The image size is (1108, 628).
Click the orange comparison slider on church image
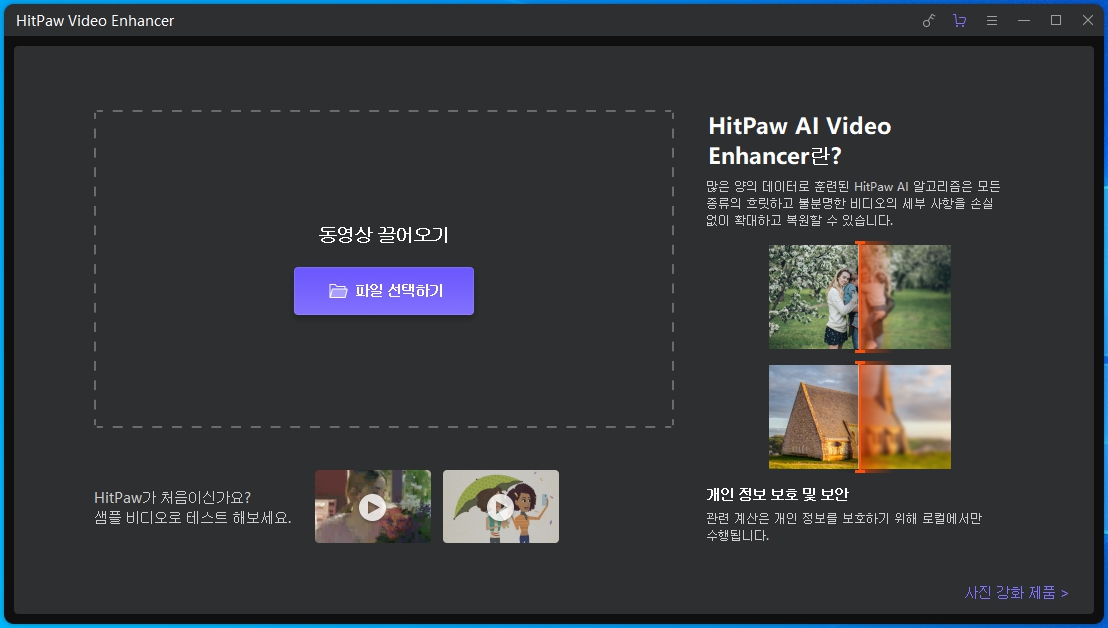(860, 417)
